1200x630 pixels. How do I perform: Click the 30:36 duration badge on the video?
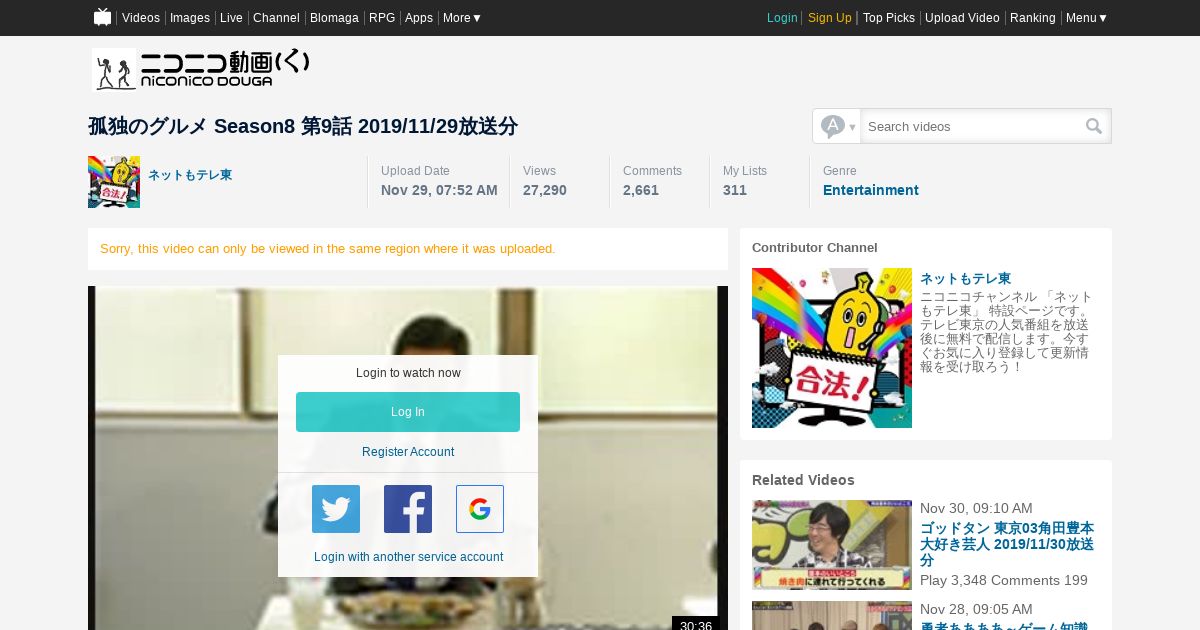[x=696, y=624]
